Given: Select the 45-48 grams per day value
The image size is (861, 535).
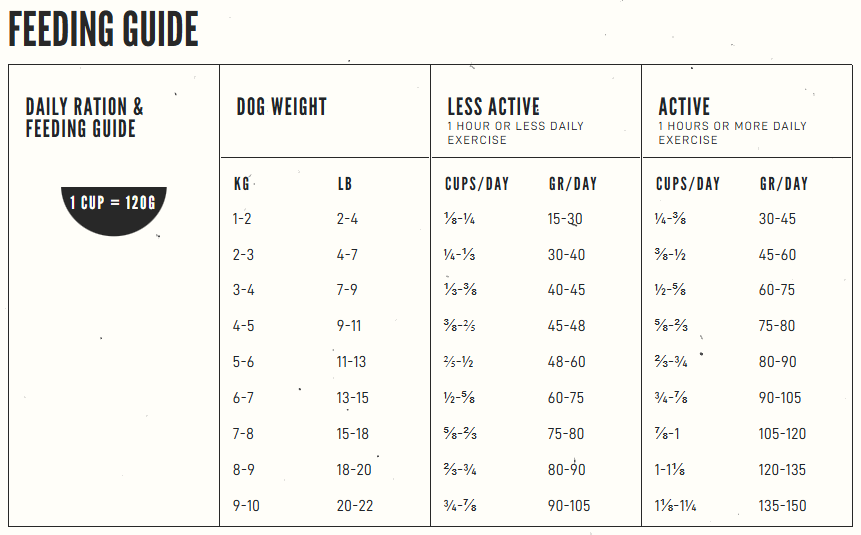Looking at the screenshot, I should point(565,326).
